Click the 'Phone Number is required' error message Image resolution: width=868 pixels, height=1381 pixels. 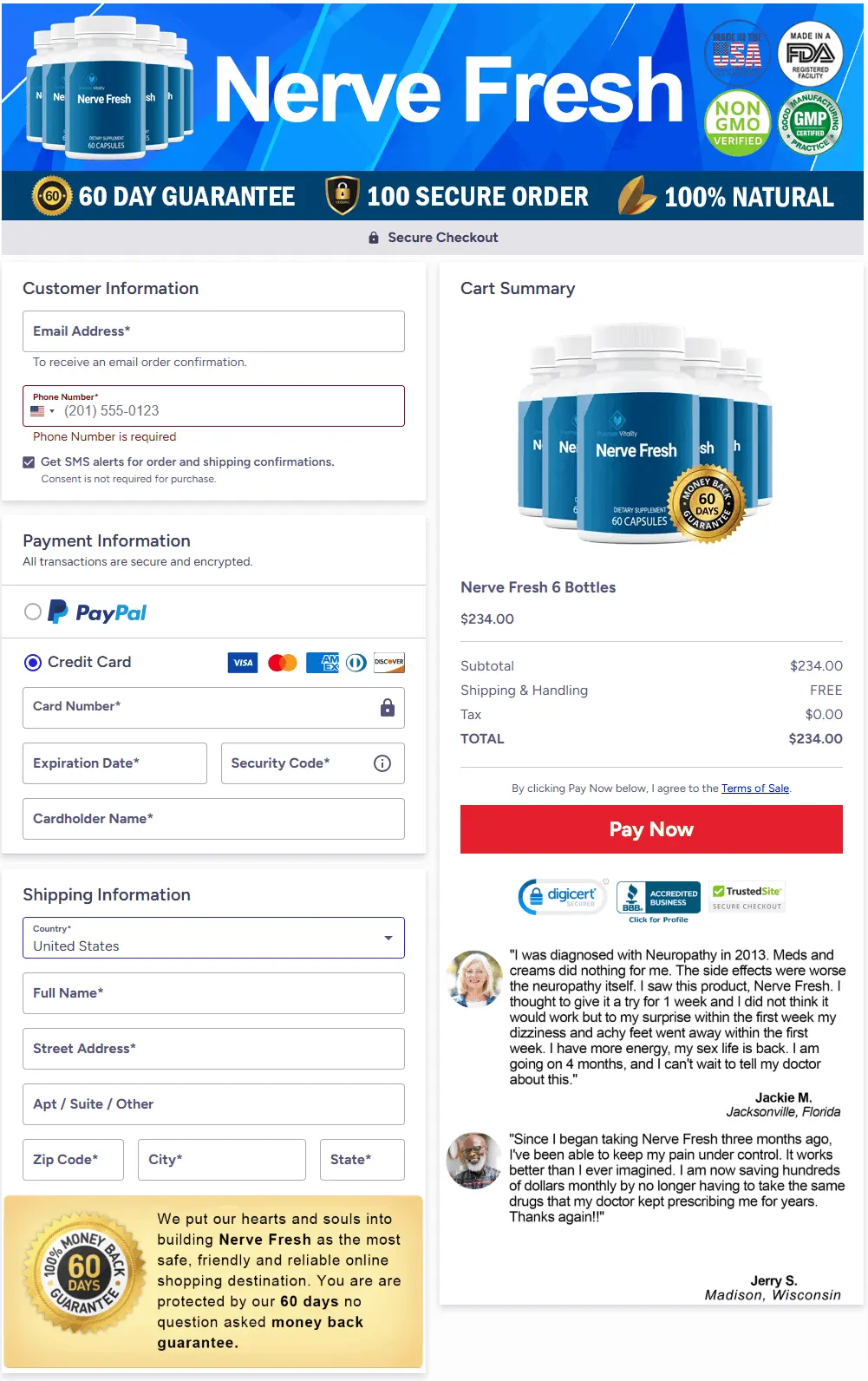tap(104, 436)
